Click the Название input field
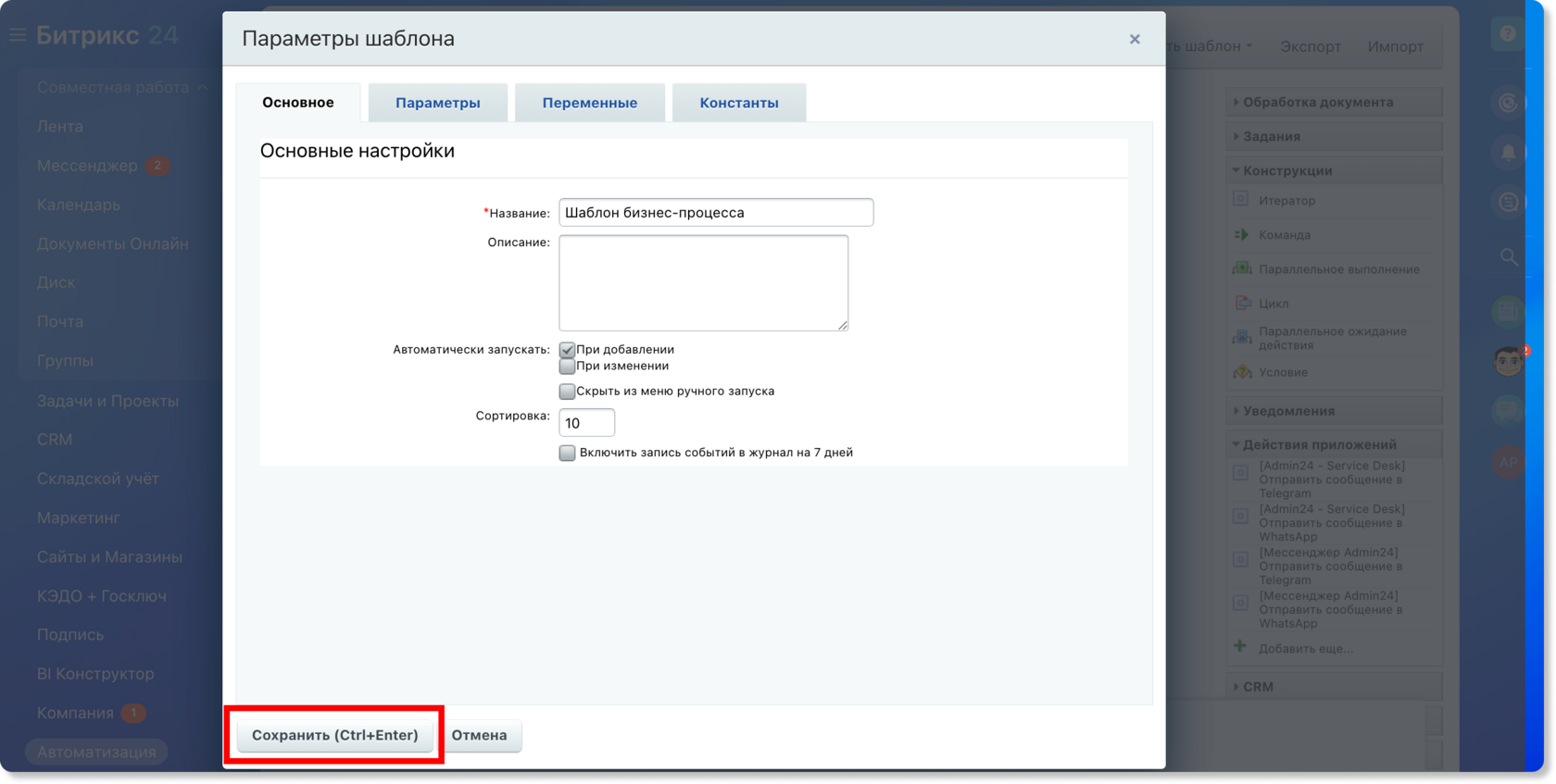1556x784 pixels. (716, 212)
